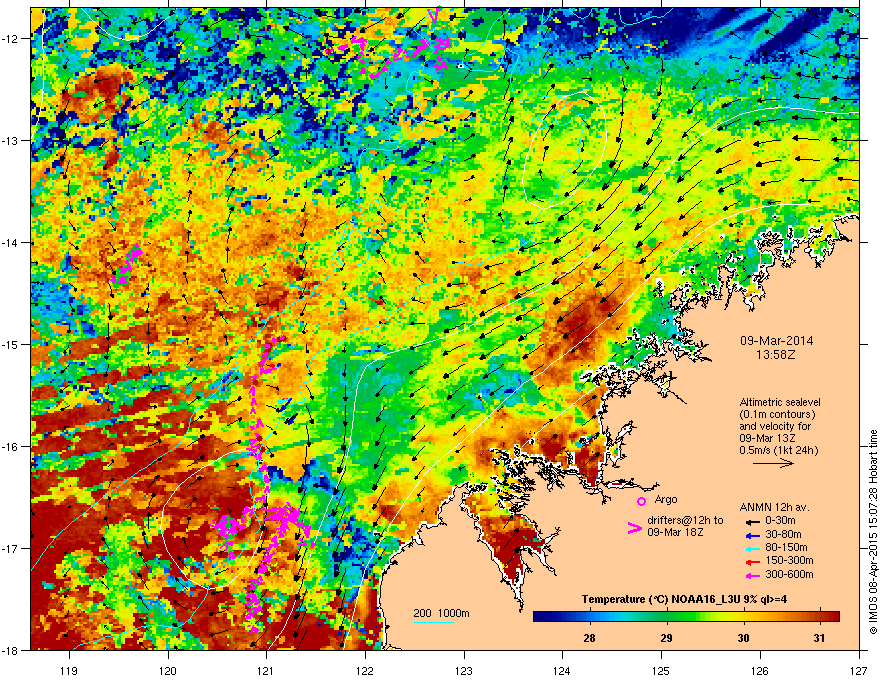
Task: Click longitude axis label 126
Action: pos(760,670)
